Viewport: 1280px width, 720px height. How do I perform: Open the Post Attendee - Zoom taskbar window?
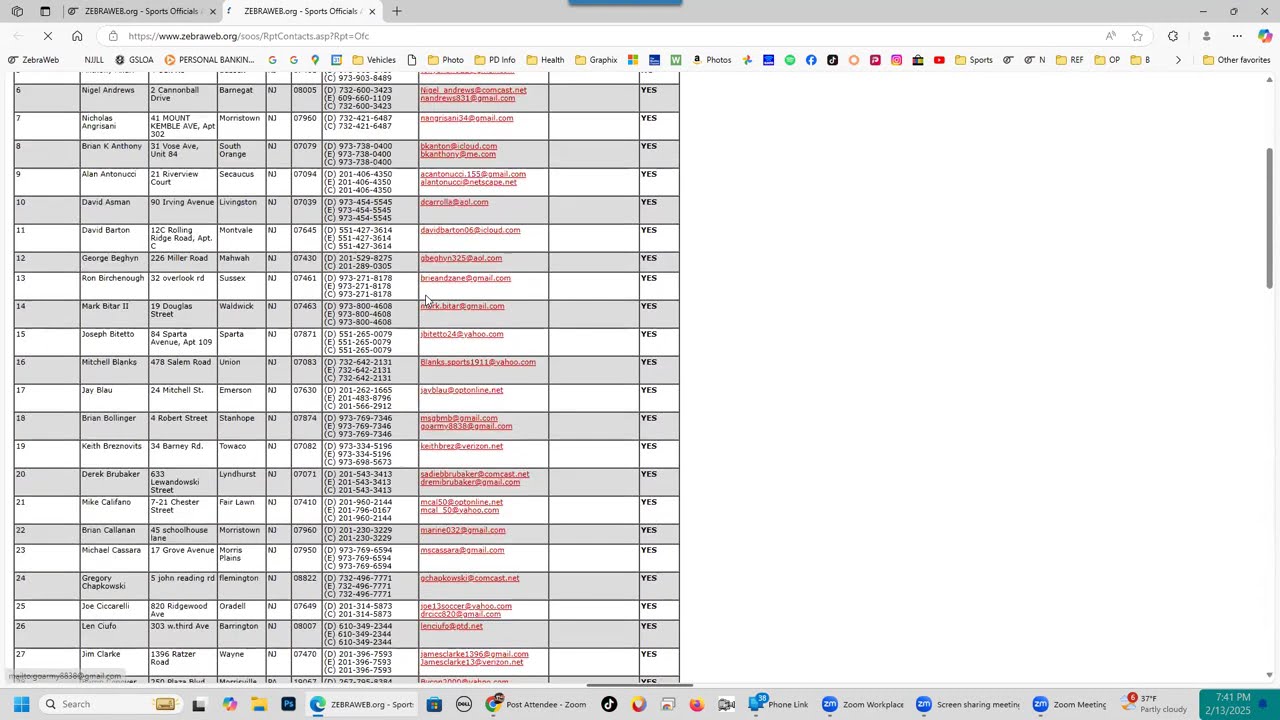click(537, 704)
